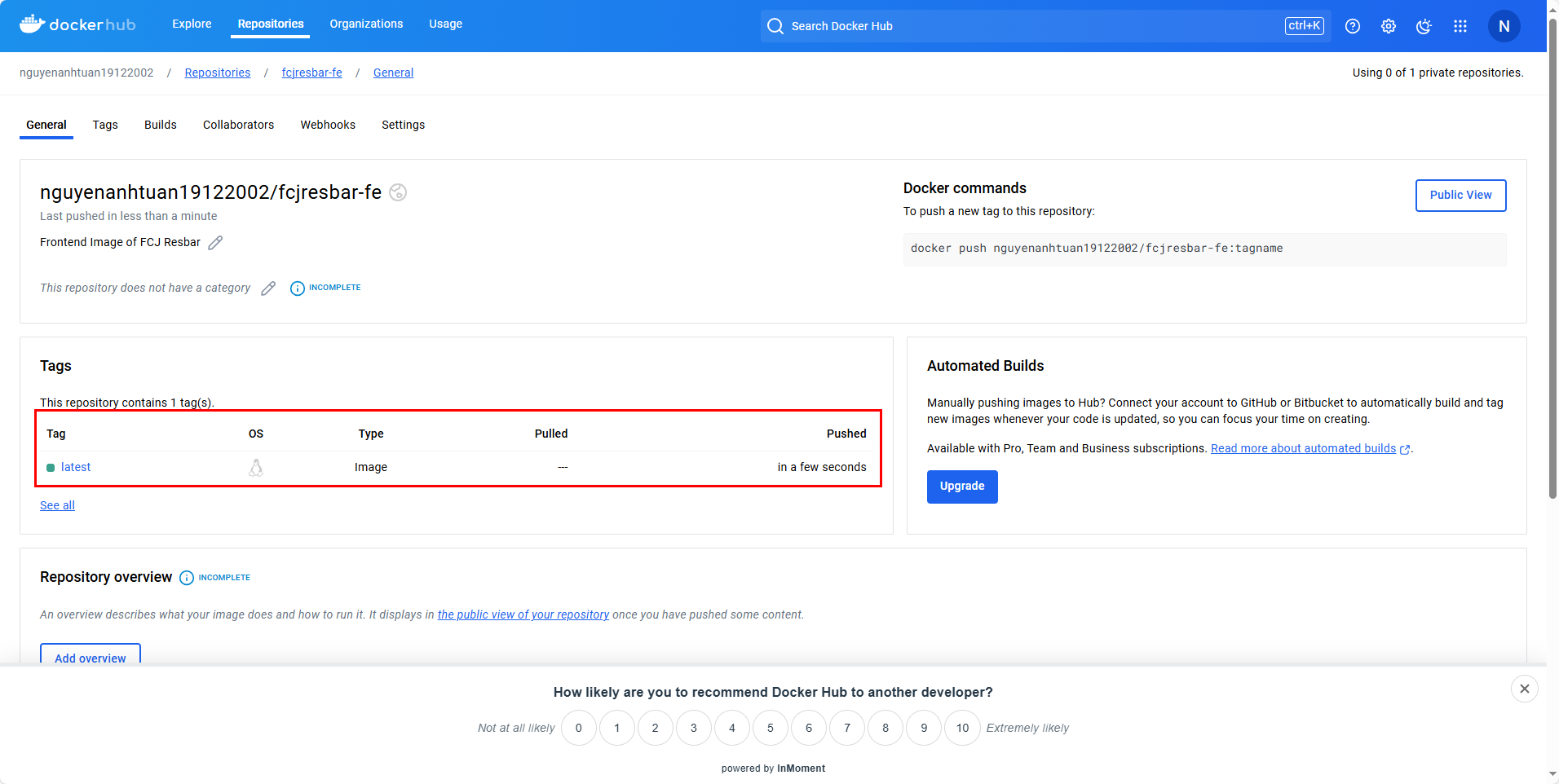1559x784 pixels.
Task: Click the nguyenanhtuan19122002 breadcrumb text
Action: [x=86, y=73]
